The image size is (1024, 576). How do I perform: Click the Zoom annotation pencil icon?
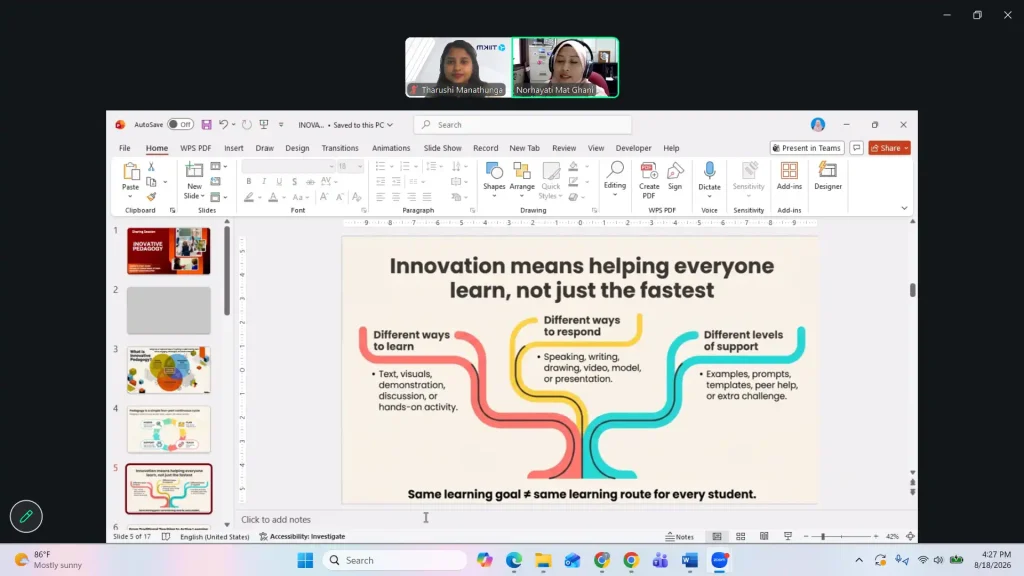coord(26,517)
